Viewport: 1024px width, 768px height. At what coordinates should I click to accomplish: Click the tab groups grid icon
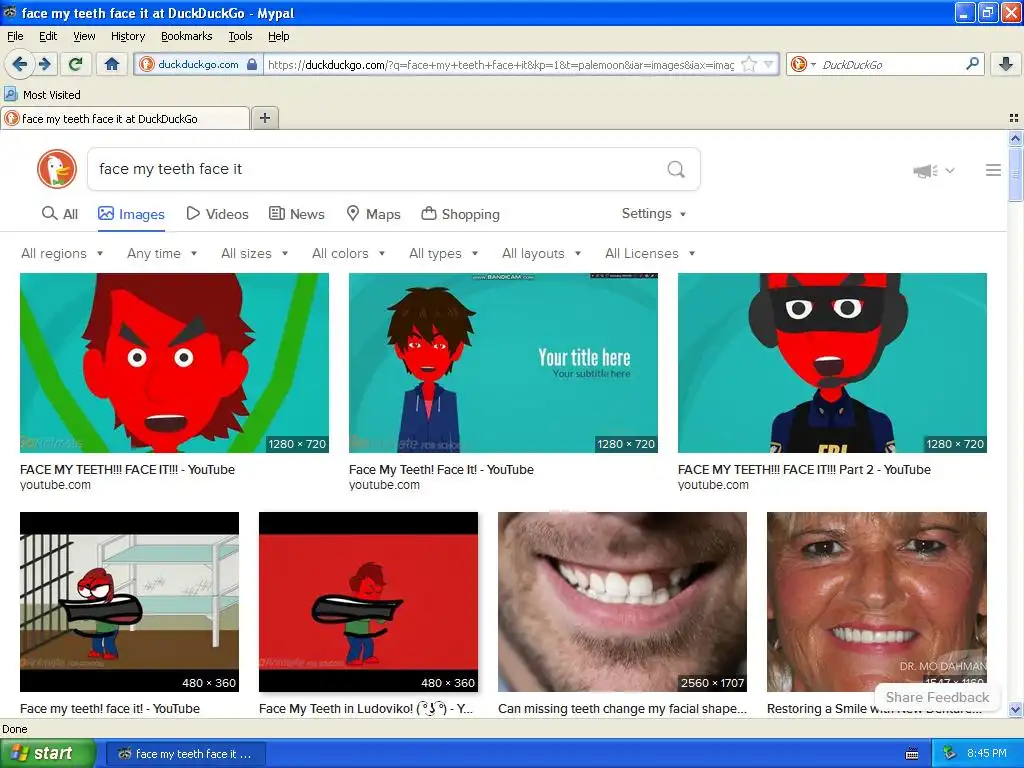1014,118
